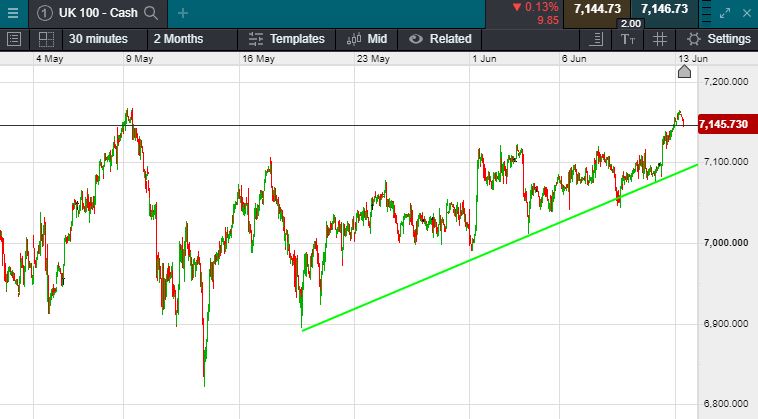Open the chart layout grid icon
Image resolution: width=758 pixels, height=419 pixels.
coord(46,39)
